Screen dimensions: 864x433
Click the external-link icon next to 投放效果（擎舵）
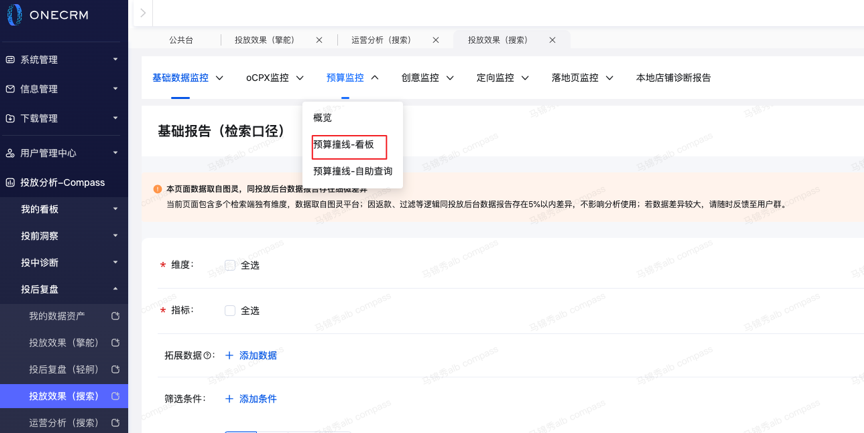pyautogui.click(x=115, y=343)
